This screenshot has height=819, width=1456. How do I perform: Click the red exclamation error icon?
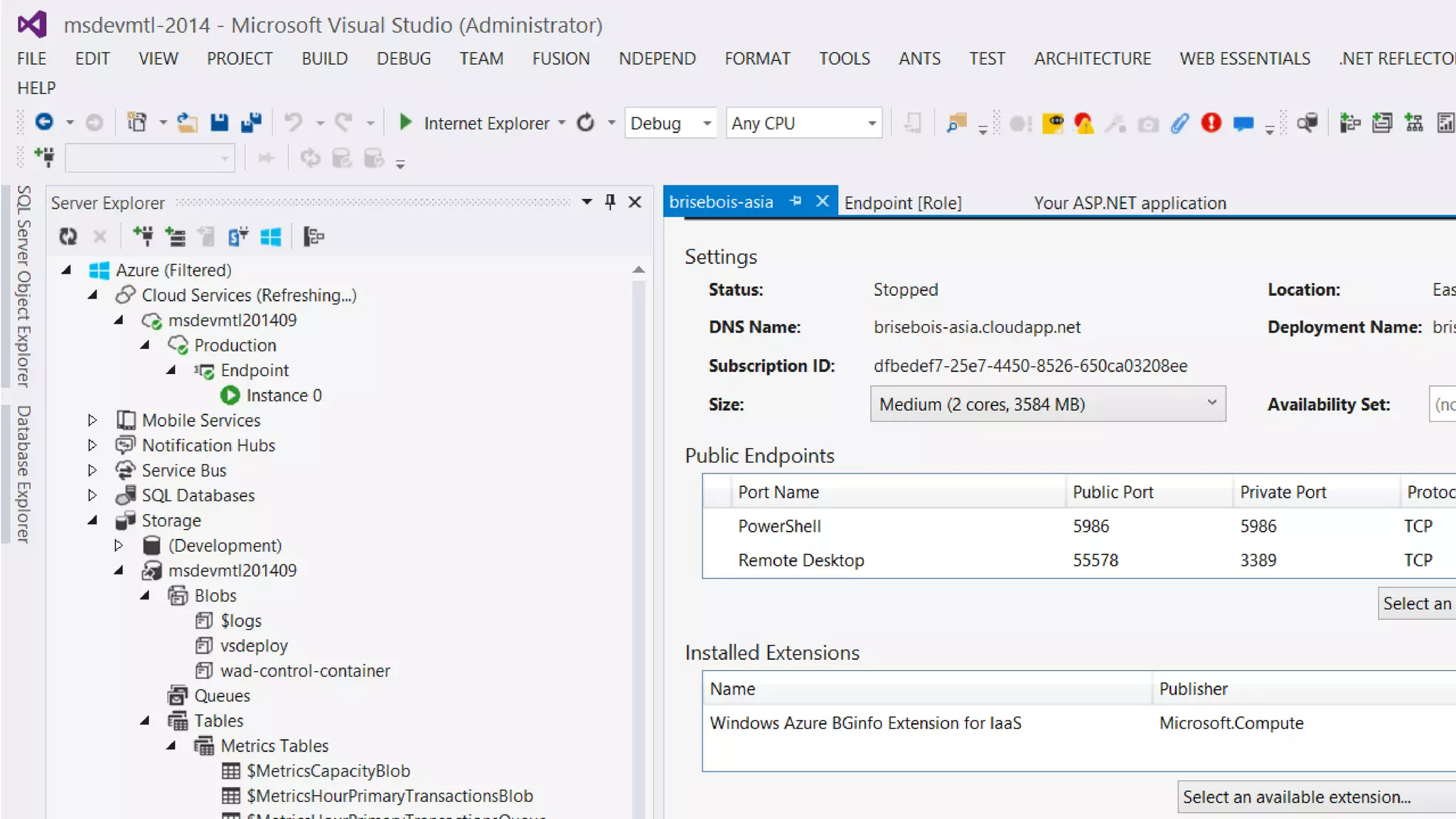pos(1211,123)
